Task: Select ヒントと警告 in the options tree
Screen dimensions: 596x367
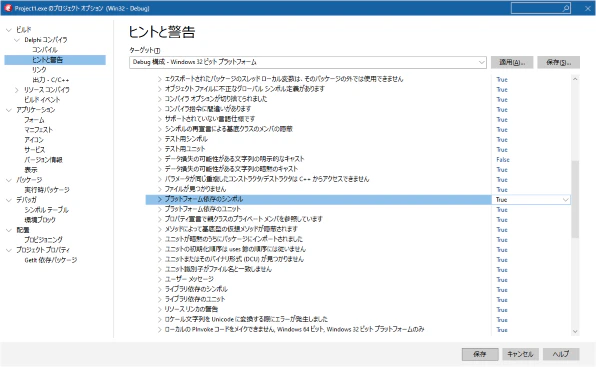Action: pyautogui.click(x=48, y=60)
